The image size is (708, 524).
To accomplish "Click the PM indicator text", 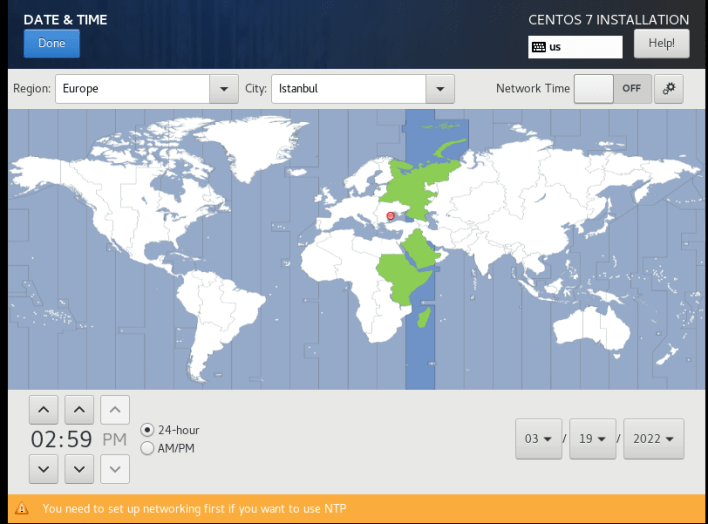I will (x=115, y=440).
